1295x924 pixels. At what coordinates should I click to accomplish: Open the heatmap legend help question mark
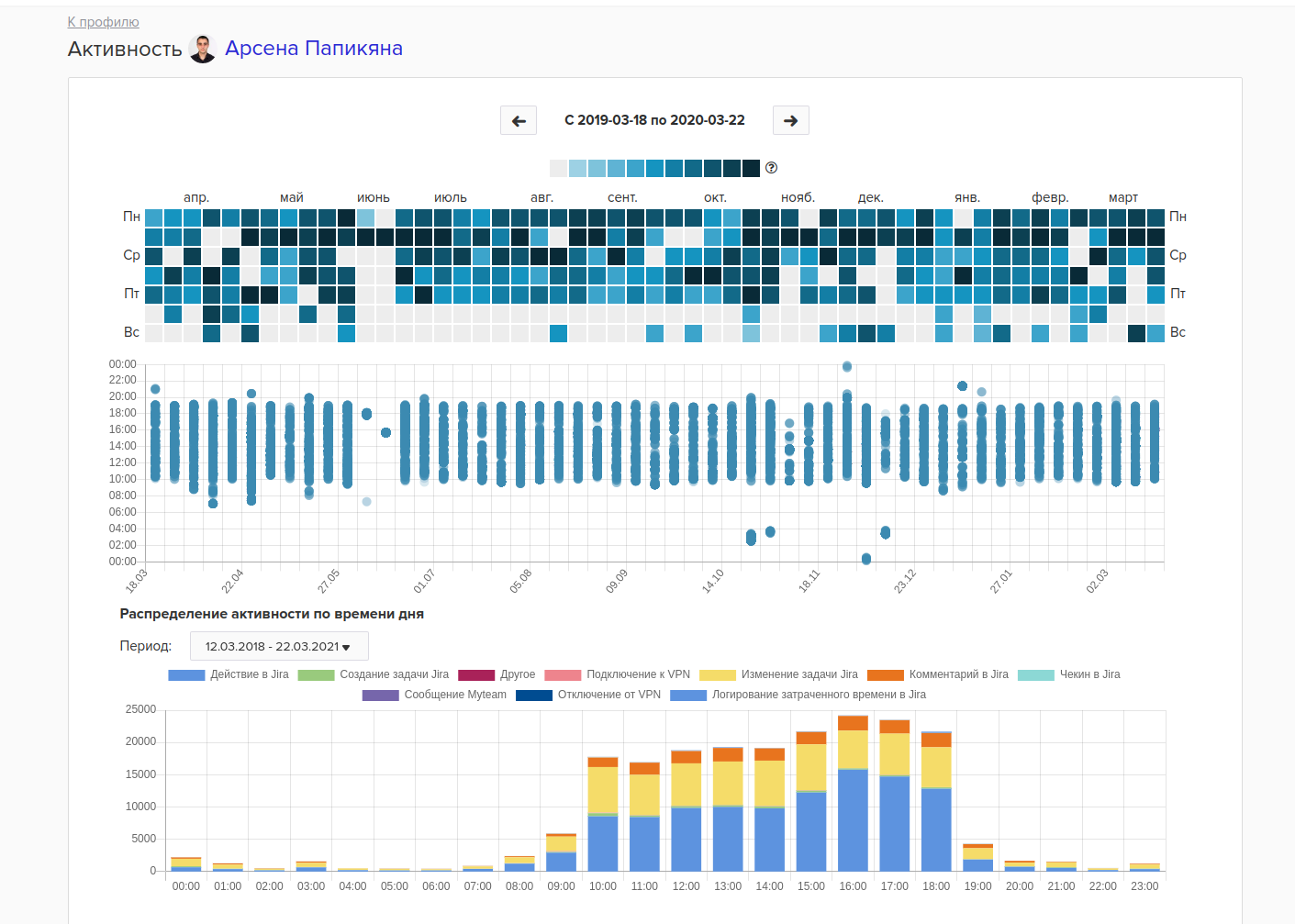pyautogui.click(x=771, y=168)
